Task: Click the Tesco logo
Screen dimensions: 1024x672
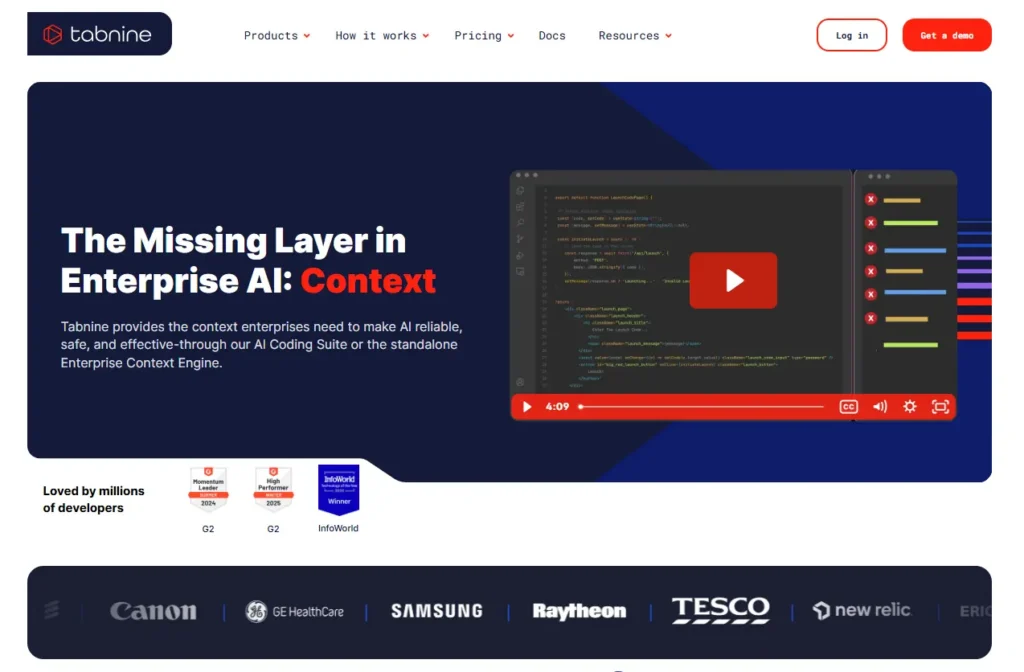Action: pos(721,610)
